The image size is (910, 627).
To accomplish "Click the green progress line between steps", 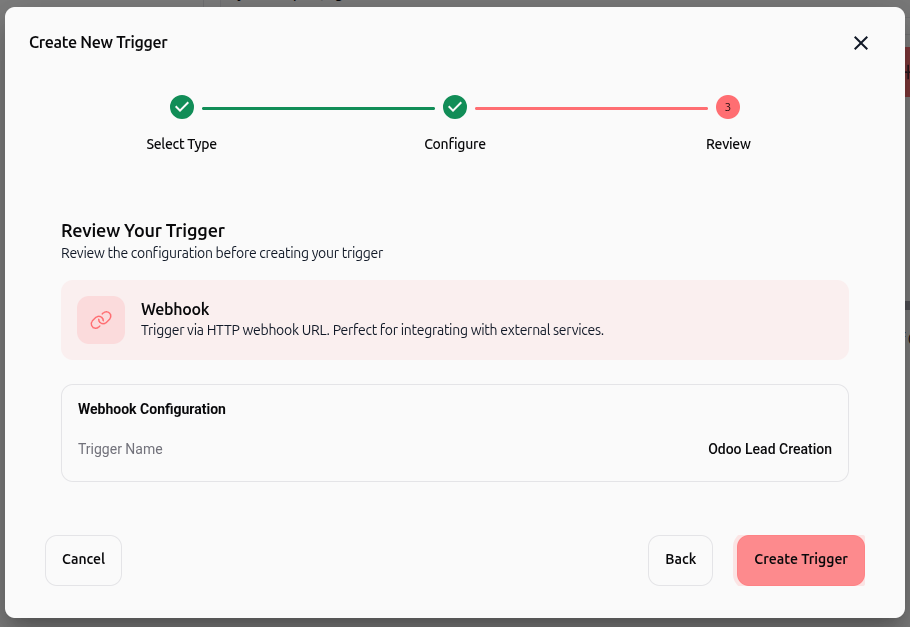I will (x=318, y=108).
